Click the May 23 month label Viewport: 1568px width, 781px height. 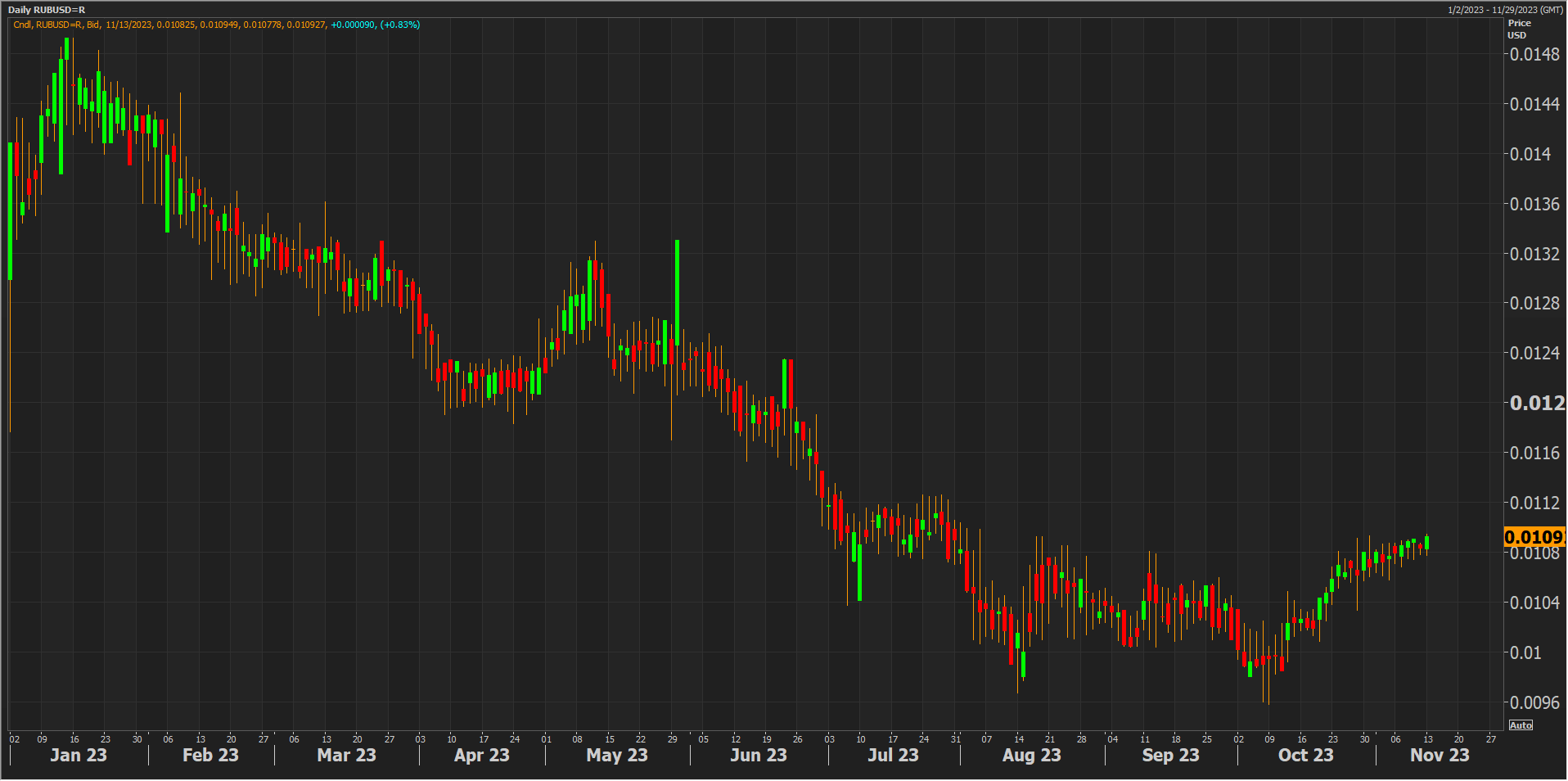pos(617,755)
